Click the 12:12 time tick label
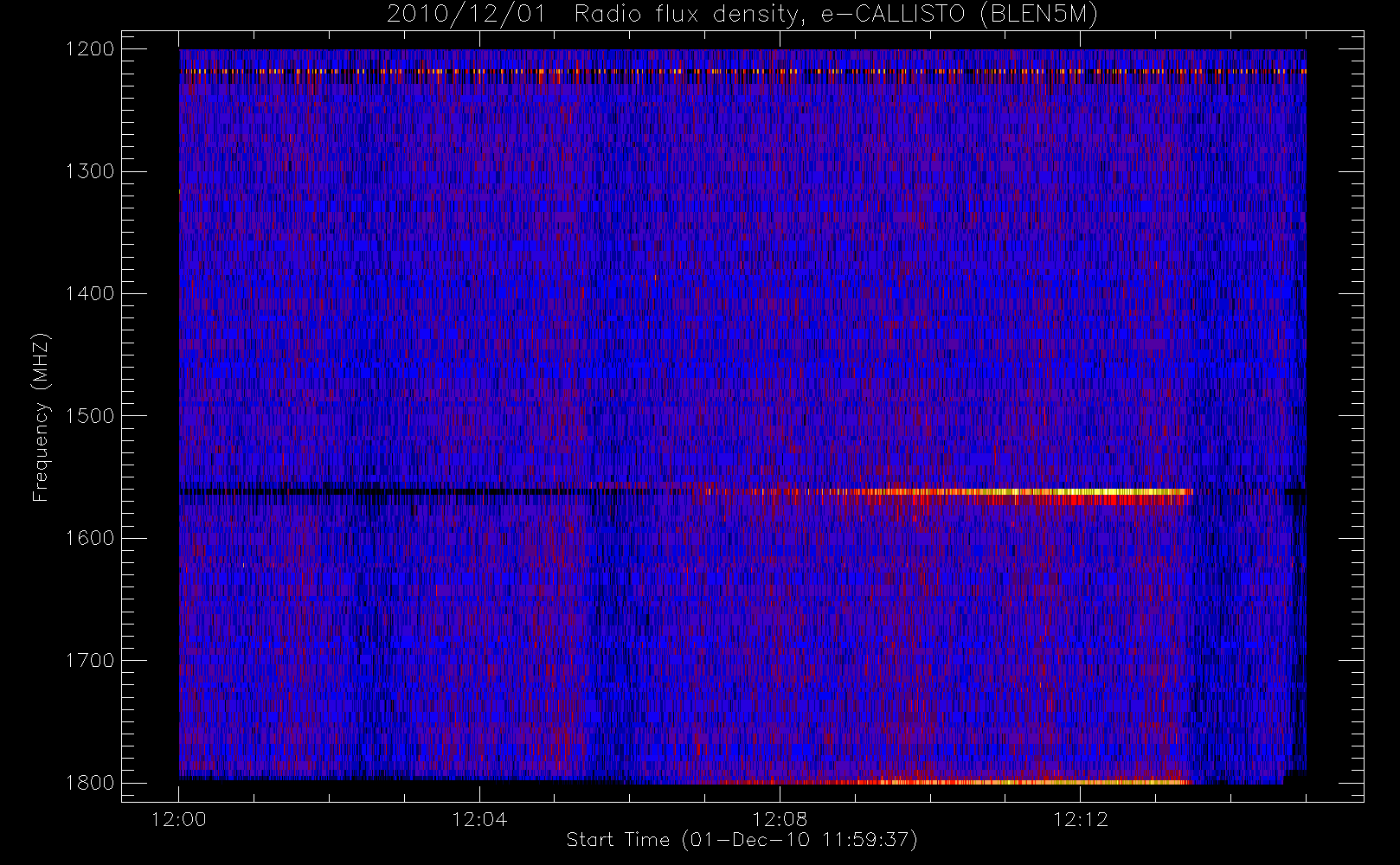Image resolution: width=1400 pixels, height=865 pixels. [x=1080, y=819]
